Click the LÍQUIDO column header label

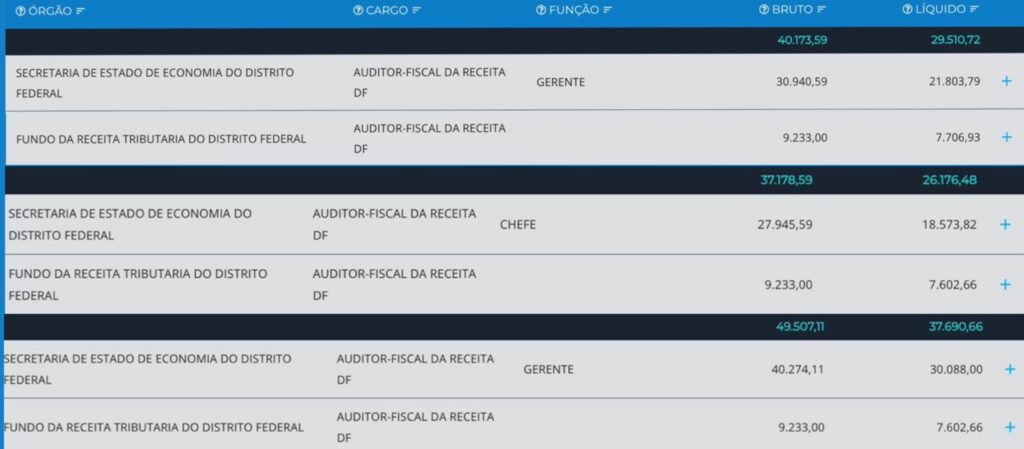coord(940,10)
